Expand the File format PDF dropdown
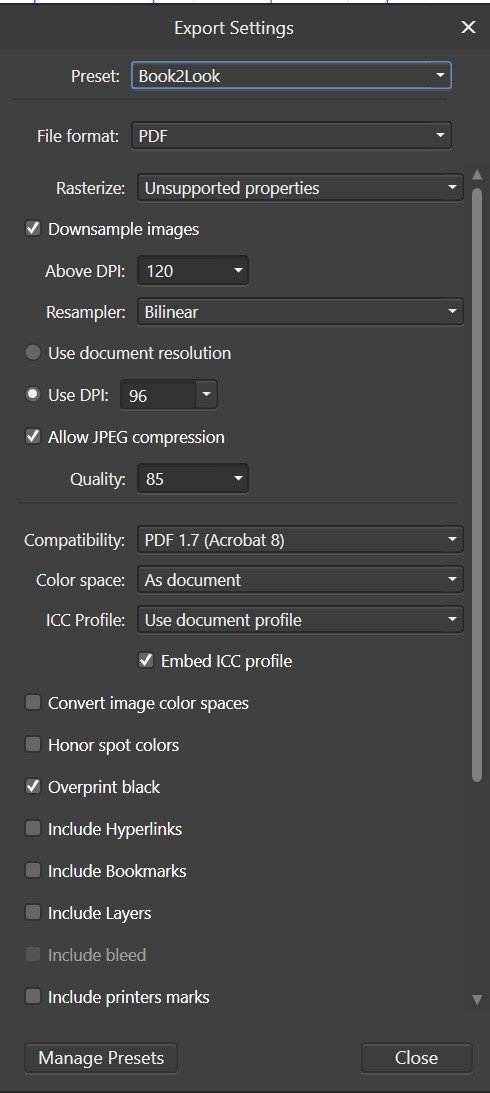This screenshot has width=490, height=1093. pyautogui.click(x=291, y=135)
